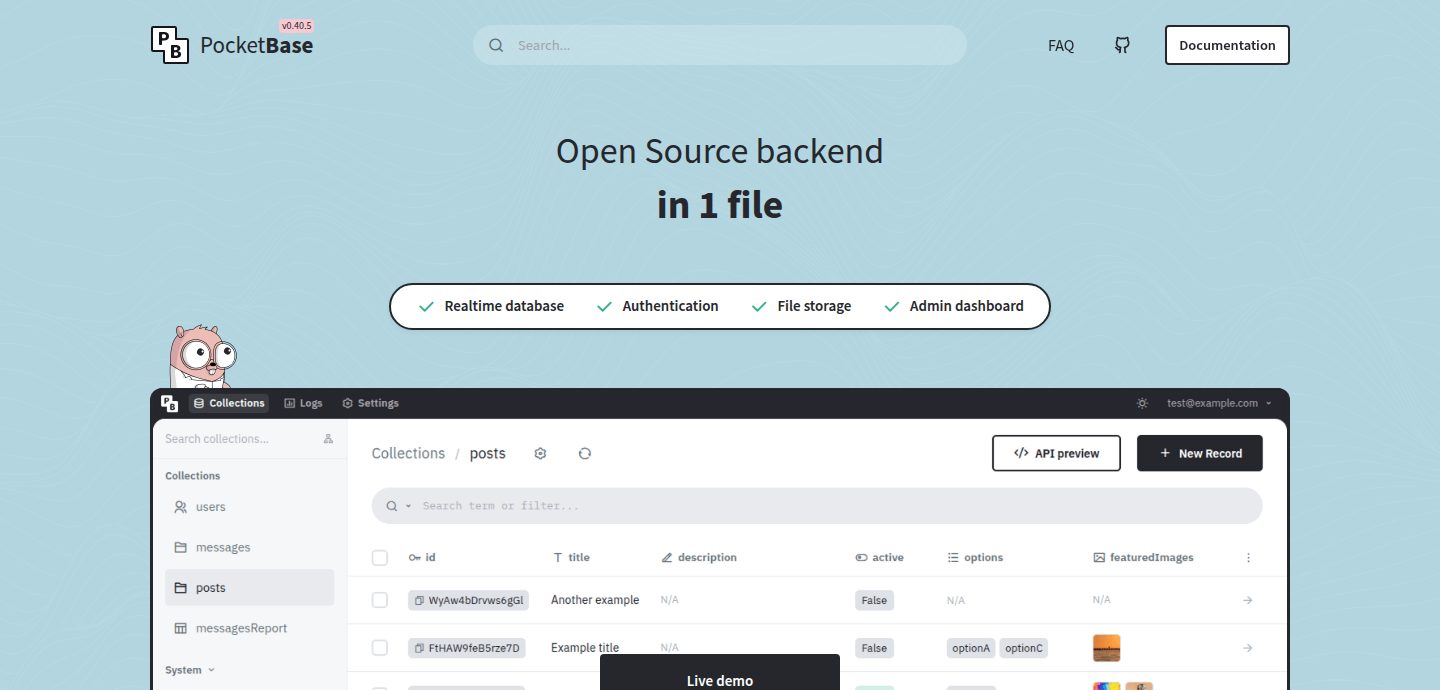
Task: Open the Example title record arrow
Action: pyautogui.click(x=1247, y=648)
